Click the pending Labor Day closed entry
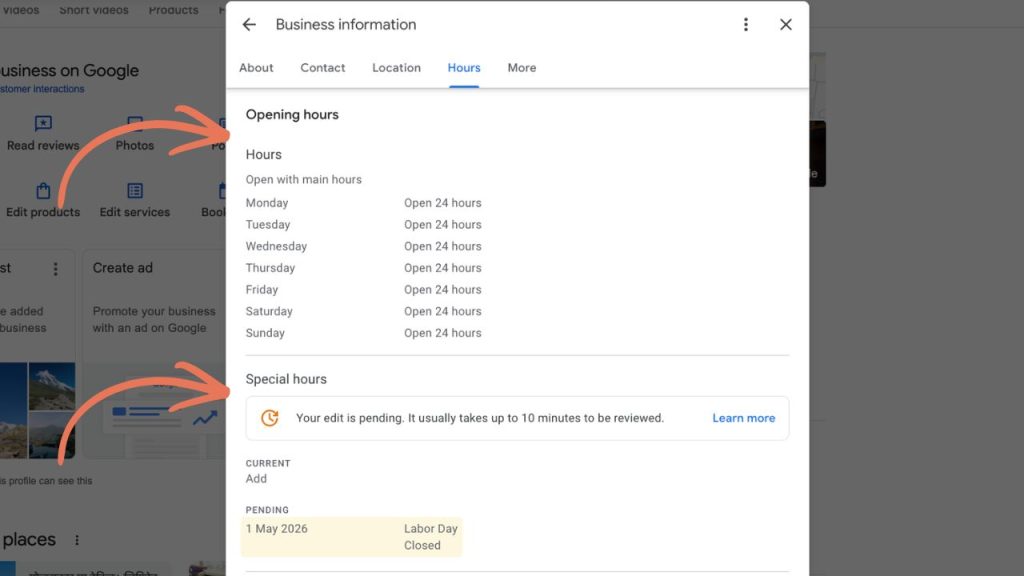 (352, 537)
